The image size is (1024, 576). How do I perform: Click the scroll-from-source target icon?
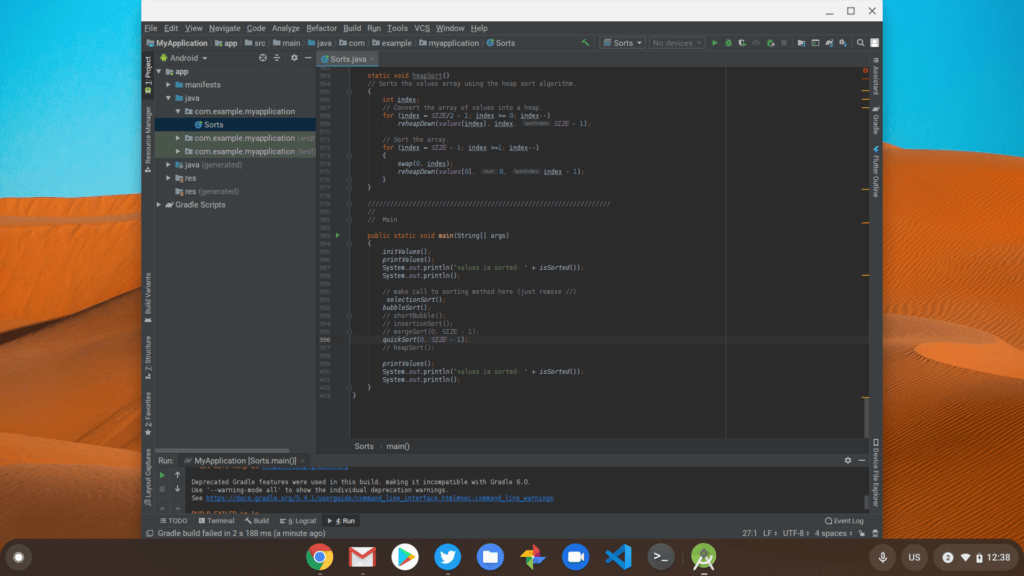tap(263, 58)
